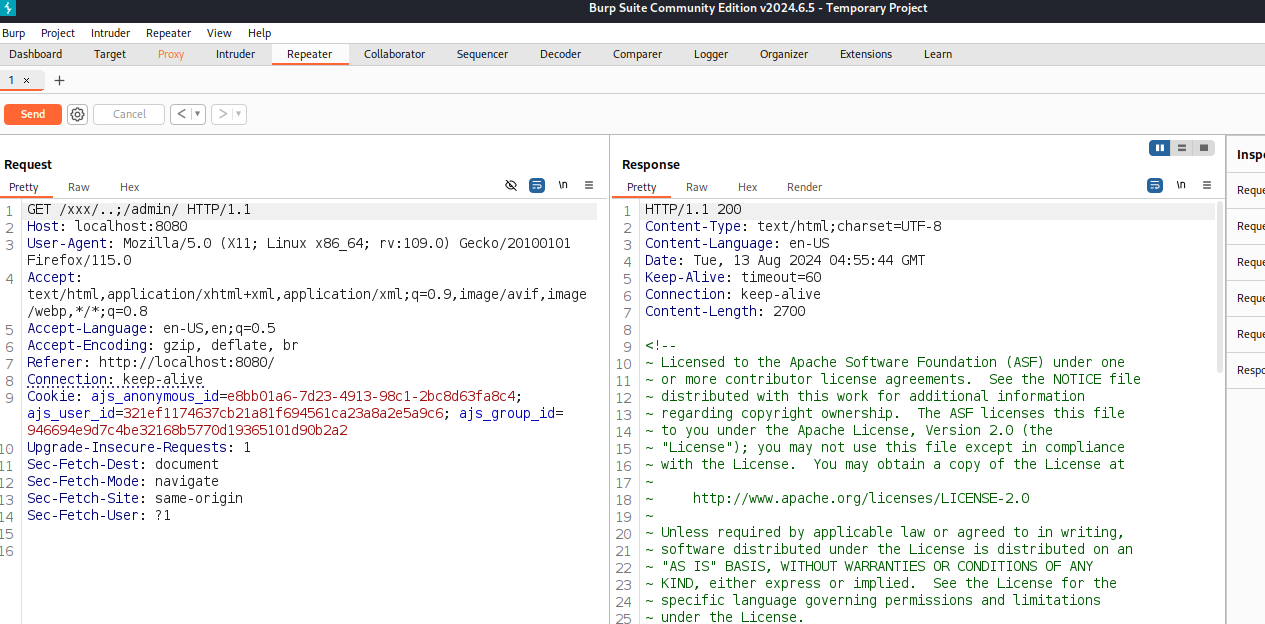Switch to the Comparer tab
The width and height of the screenshot is (1265, 624).
(x=637, y=54)
